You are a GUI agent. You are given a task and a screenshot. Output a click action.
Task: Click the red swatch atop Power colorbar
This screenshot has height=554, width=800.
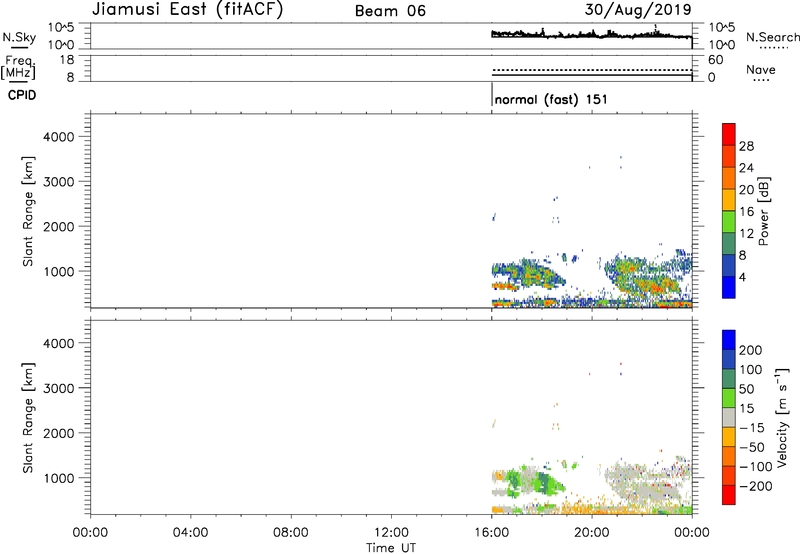(729, 135)
